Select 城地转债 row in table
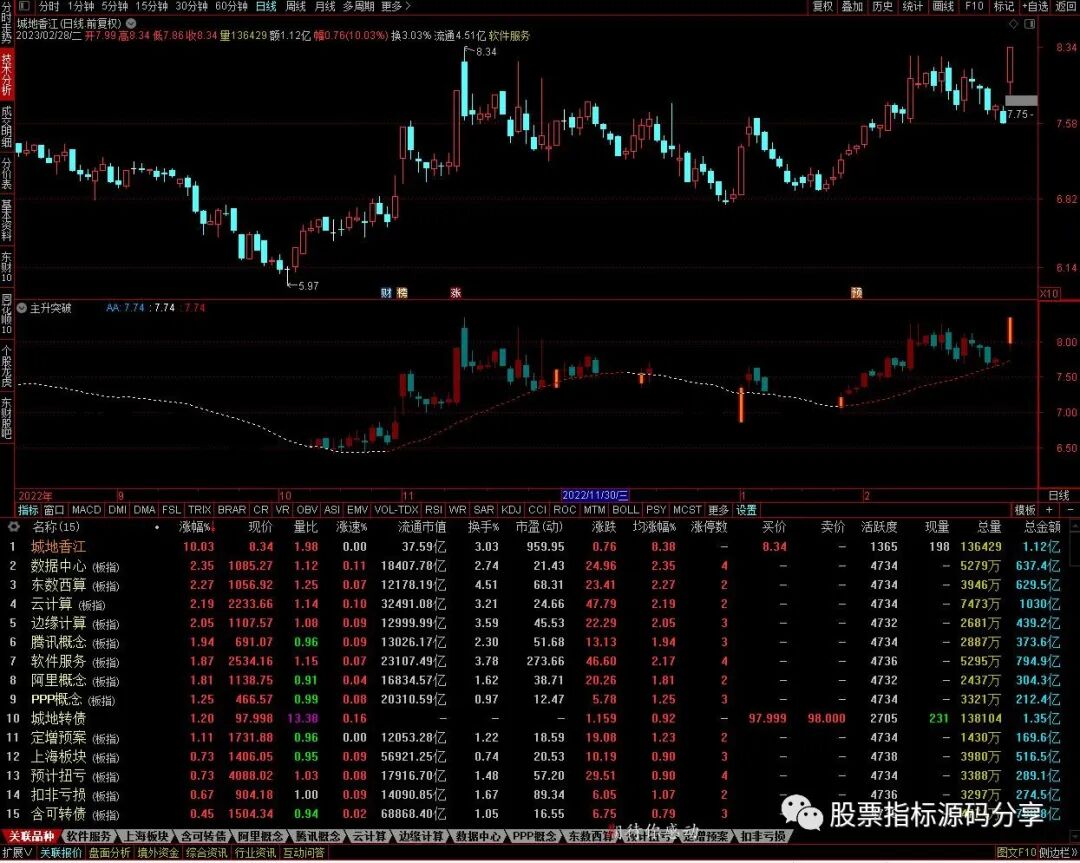This screenshot has height=863, width=1080. [540, 718]
